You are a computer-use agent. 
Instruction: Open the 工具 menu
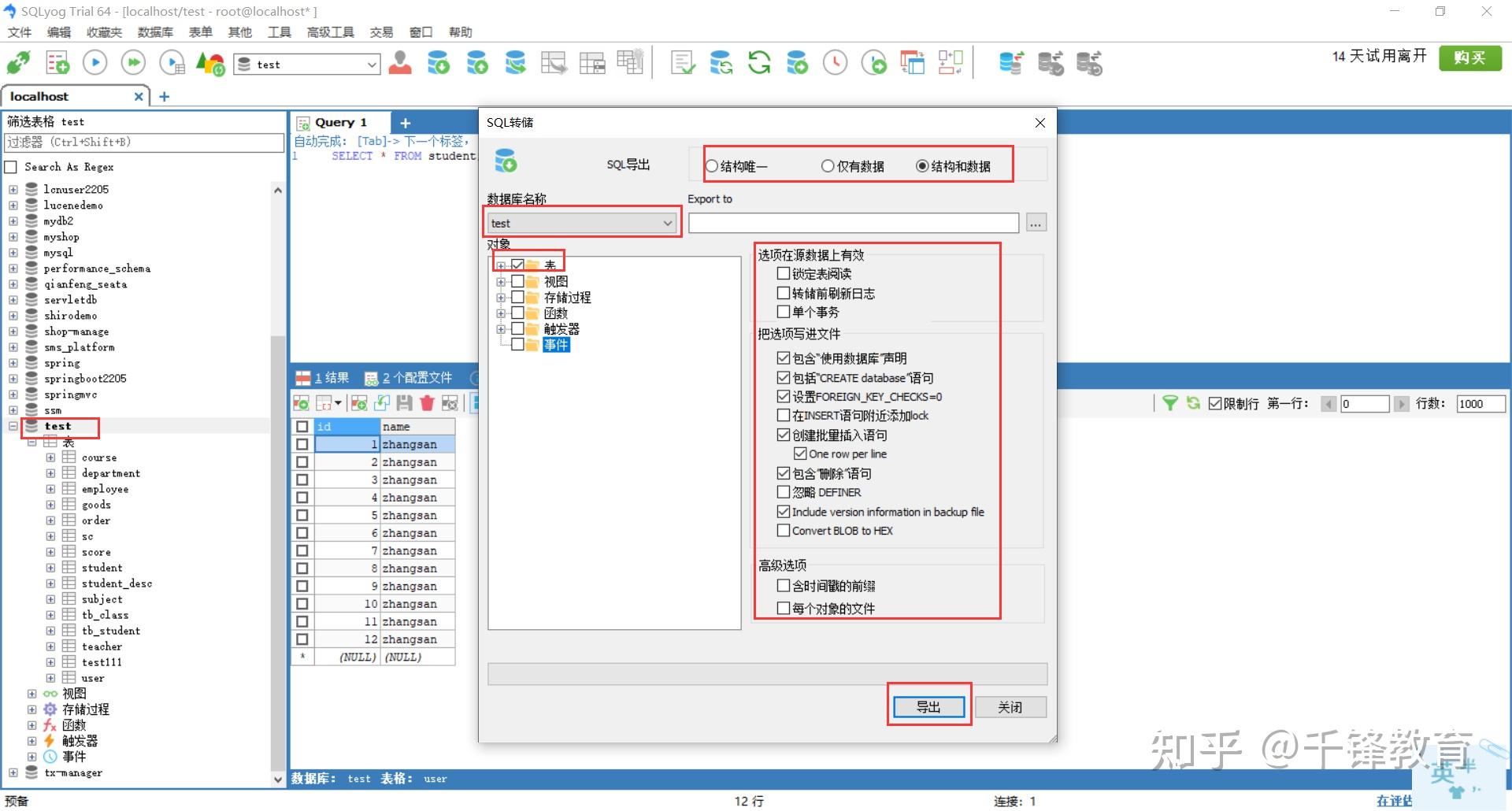tap(279, 31)
